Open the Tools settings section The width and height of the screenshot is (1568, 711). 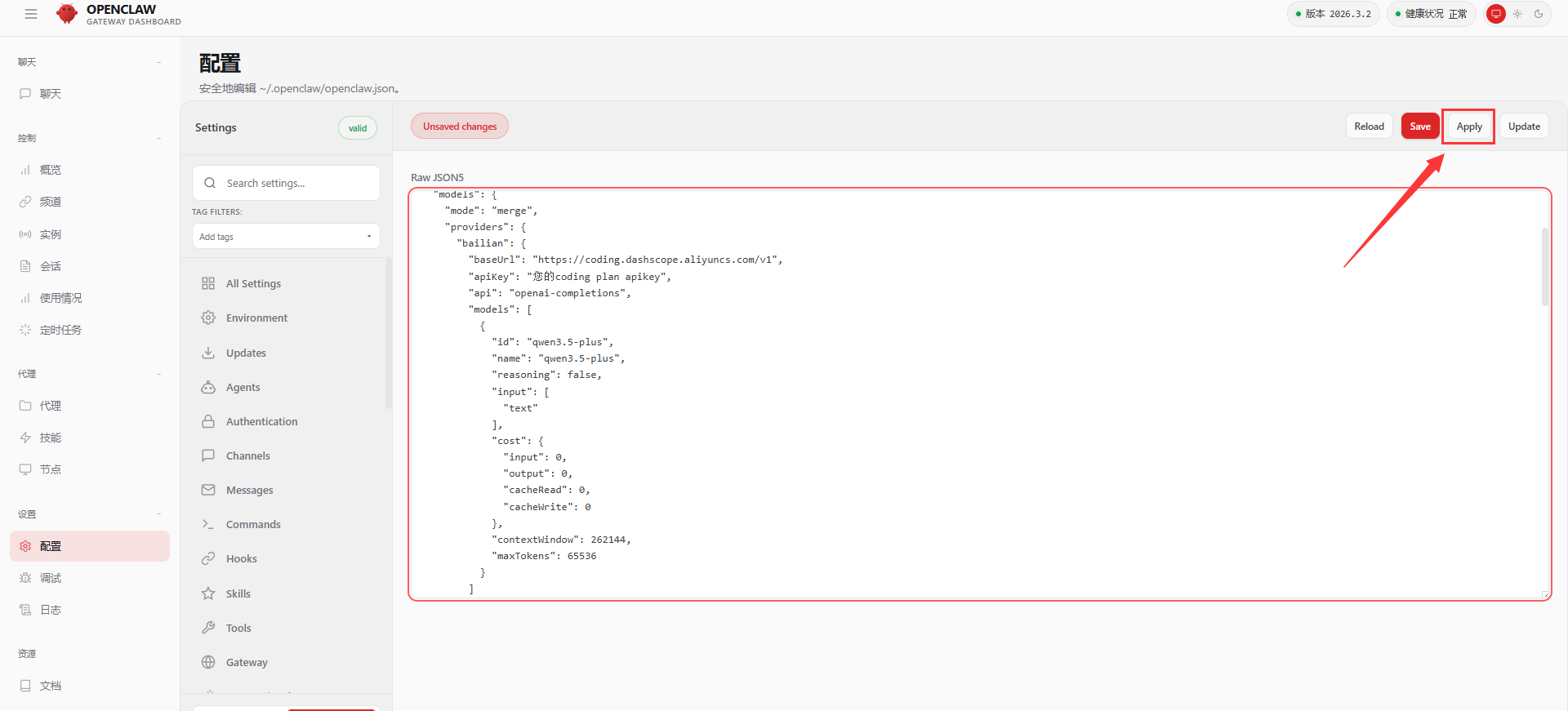point(238,629)
